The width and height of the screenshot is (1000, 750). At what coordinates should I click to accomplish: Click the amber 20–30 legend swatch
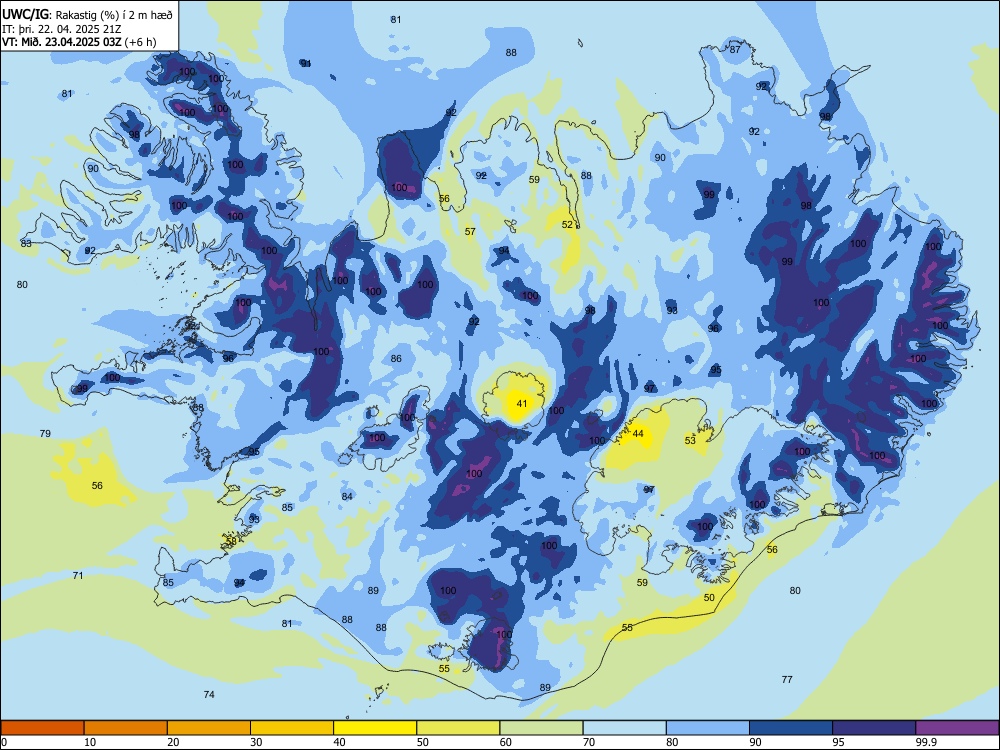[209, 728]
